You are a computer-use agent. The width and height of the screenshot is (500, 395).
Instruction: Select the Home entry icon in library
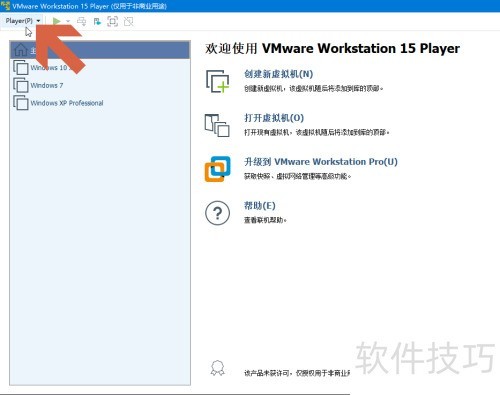point(21,50)
